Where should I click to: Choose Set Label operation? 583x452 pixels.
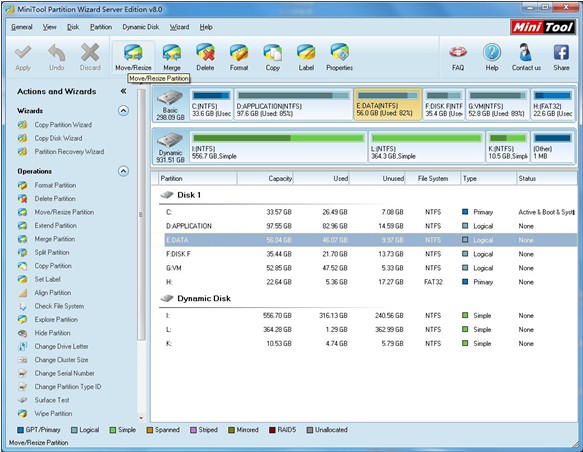tap(47, 279)
